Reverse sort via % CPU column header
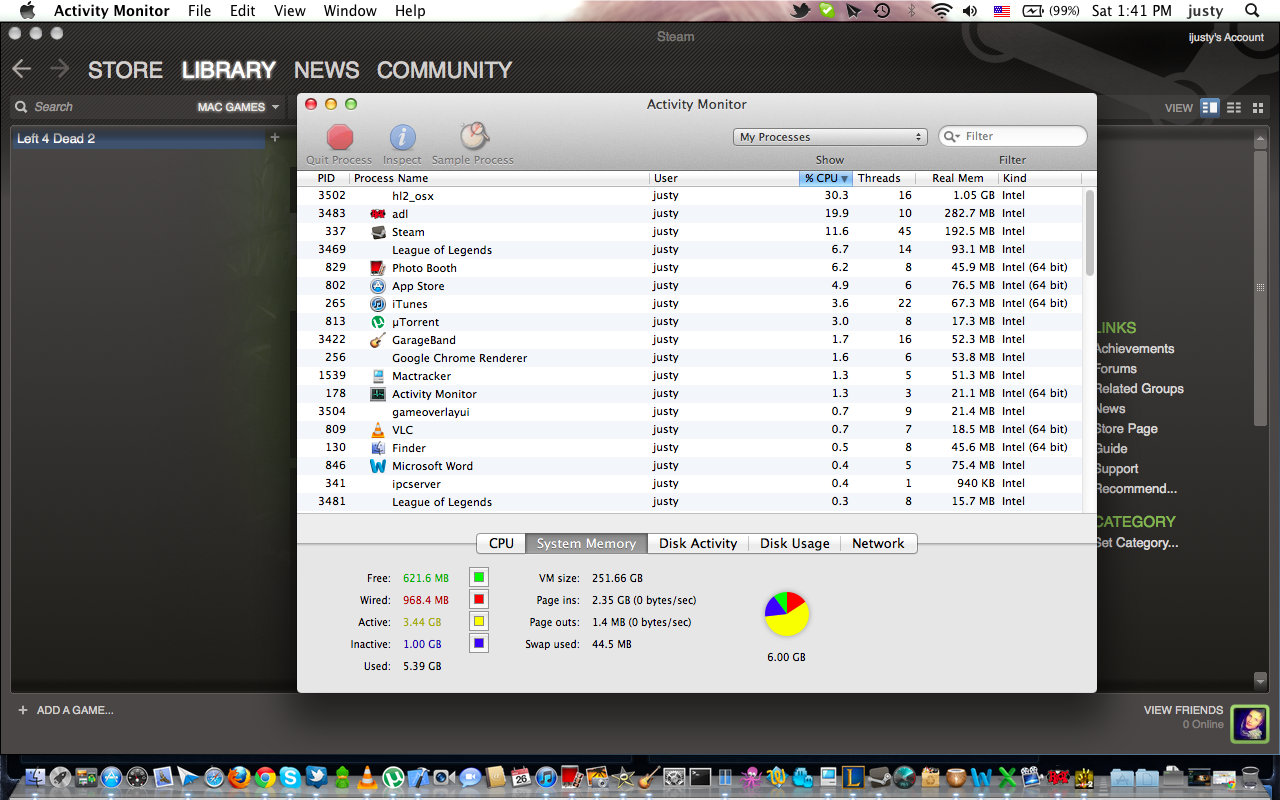 (826, 178)
